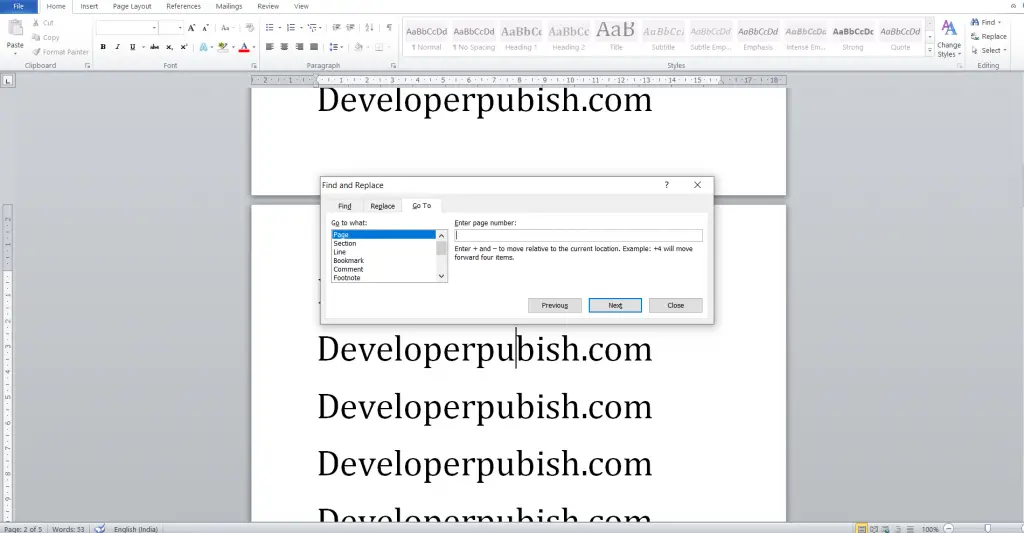This screenshot has height=533, width=1024.
Task: Toggle Bold formatting in the ribbon
Action: pos(103,47)
